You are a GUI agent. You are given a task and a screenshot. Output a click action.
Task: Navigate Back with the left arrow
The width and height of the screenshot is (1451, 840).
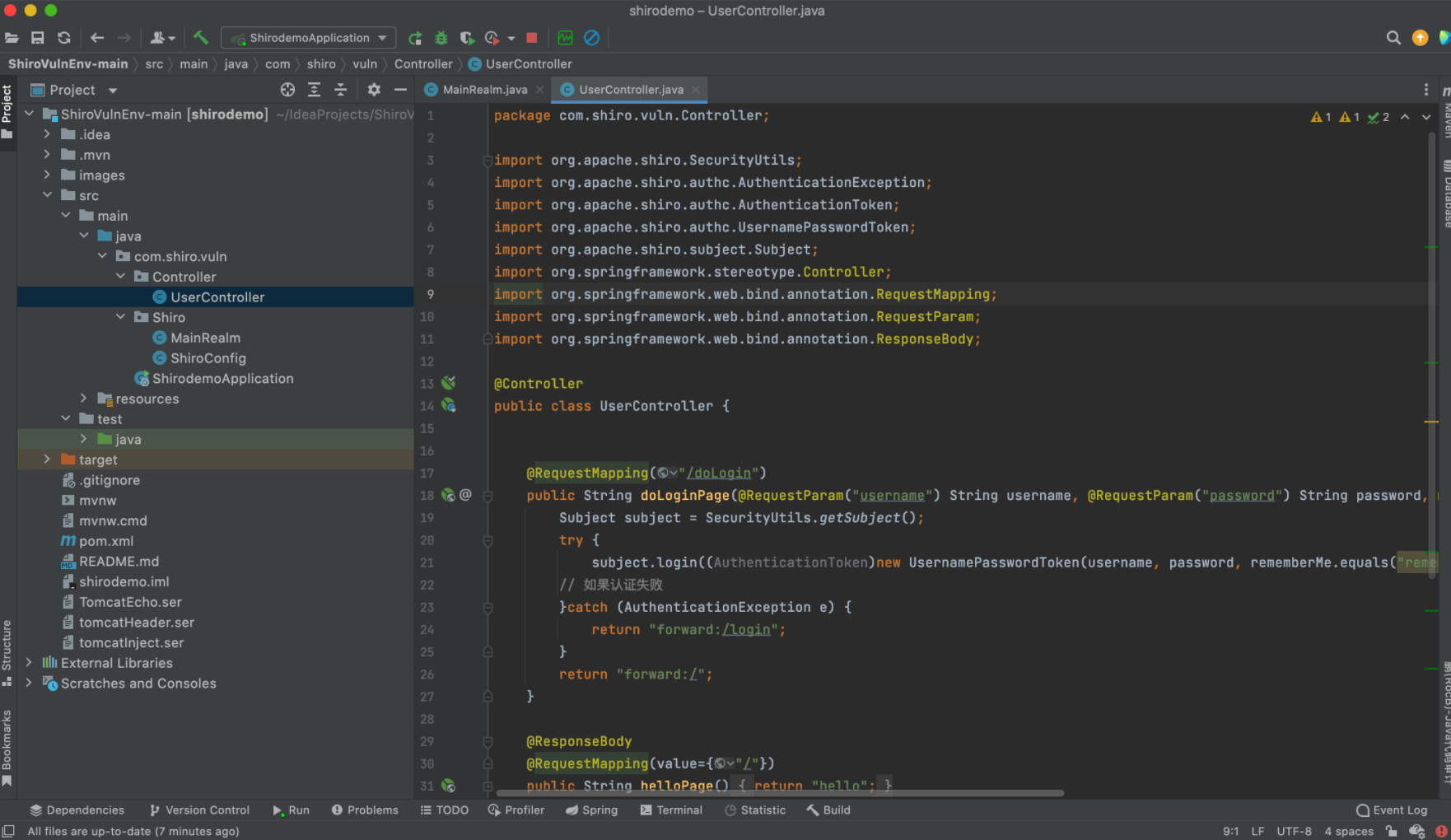click(x=97, y=38)
